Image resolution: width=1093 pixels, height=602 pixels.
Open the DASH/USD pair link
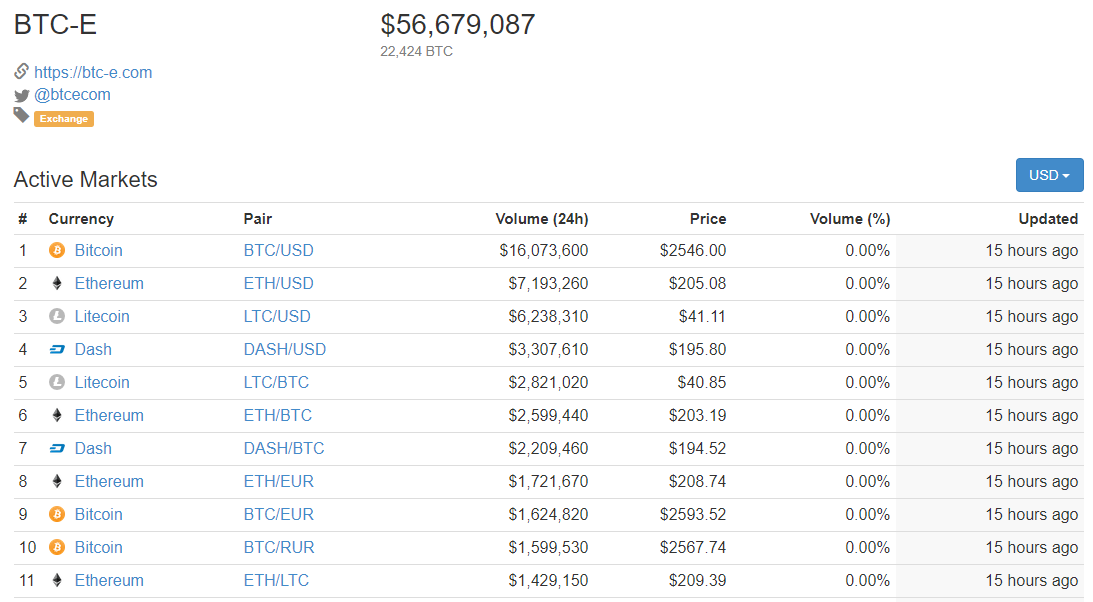click(x=284, y=349)
